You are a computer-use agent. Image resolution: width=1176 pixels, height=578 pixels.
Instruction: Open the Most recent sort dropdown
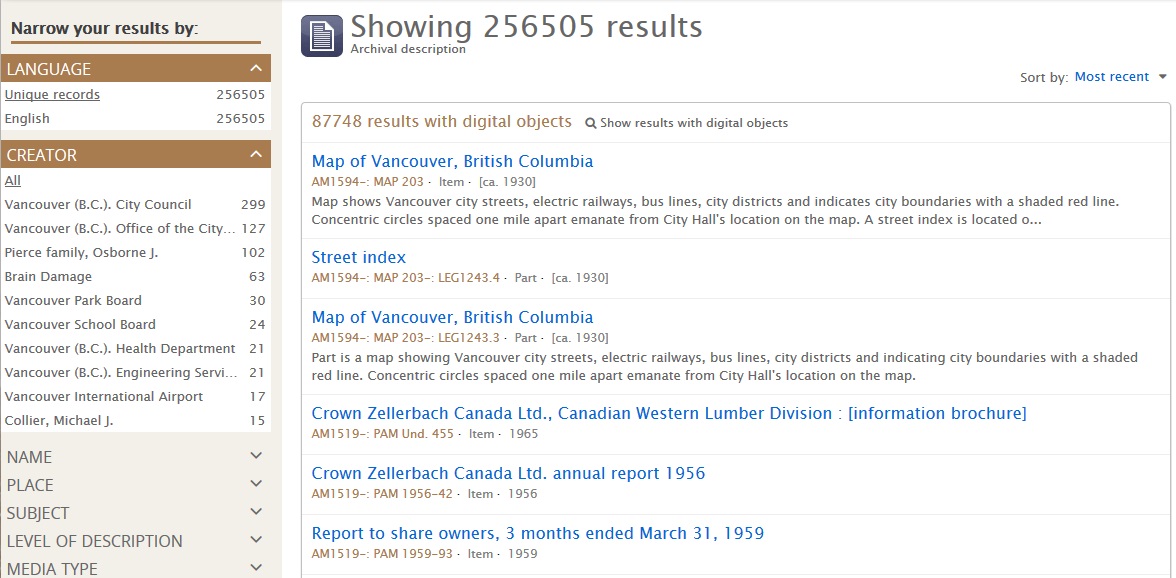tap(1120, 76)
